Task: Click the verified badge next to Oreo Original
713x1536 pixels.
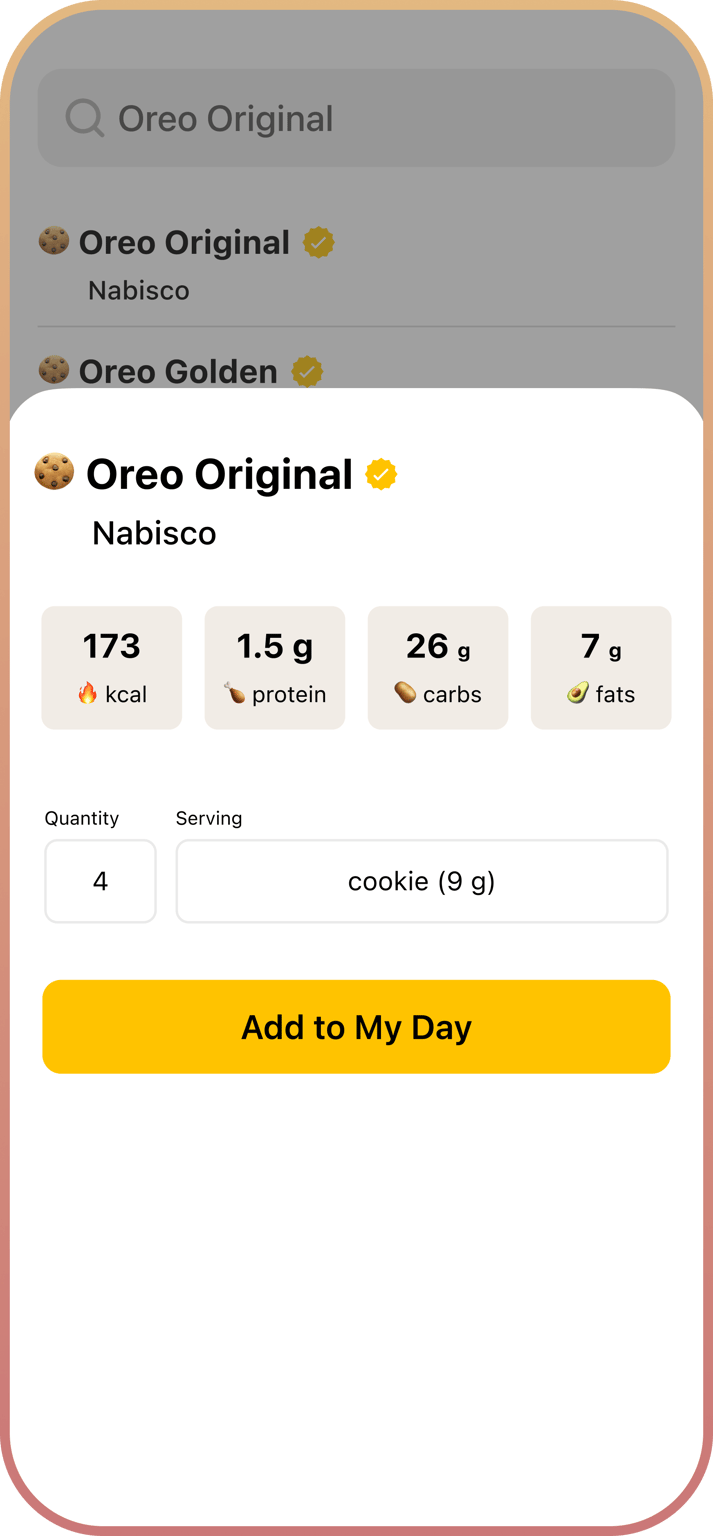Action: tap(380, 474)
